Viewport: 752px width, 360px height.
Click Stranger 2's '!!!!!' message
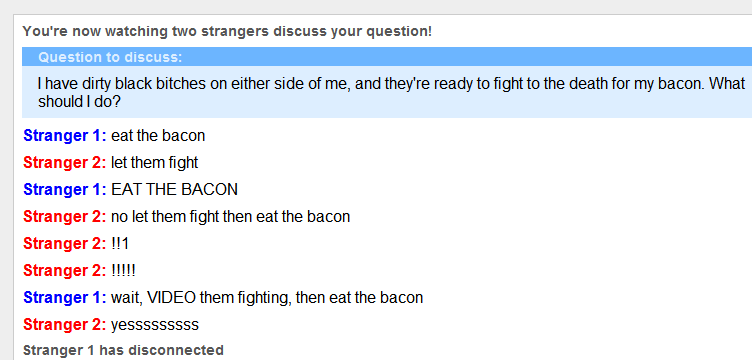[123, 271]
